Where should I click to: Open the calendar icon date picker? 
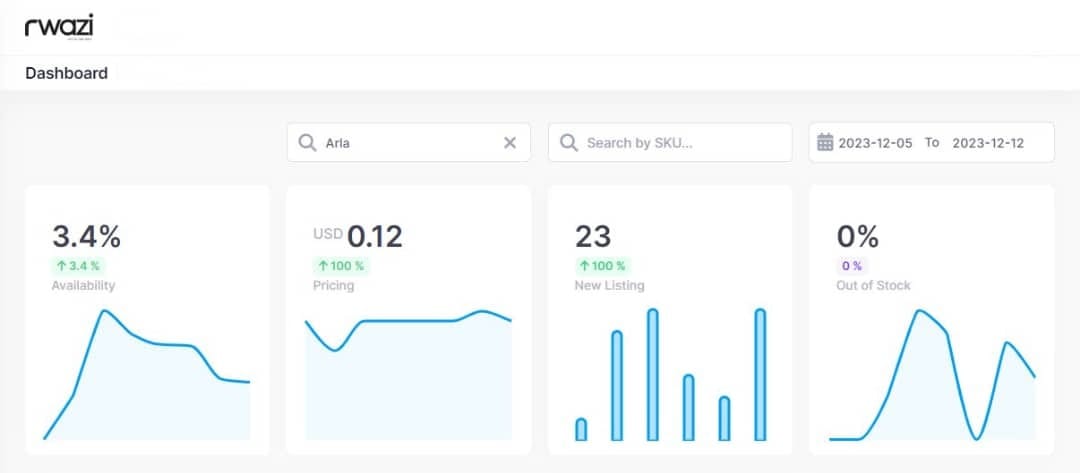[x=825, y=143]
